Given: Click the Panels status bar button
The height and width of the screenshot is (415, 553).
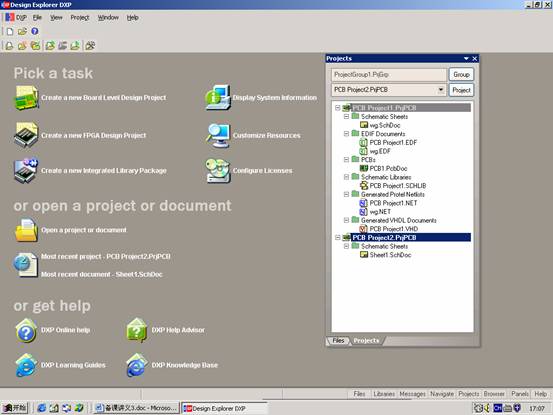Looking at the screenshot, I should (520, 394).
